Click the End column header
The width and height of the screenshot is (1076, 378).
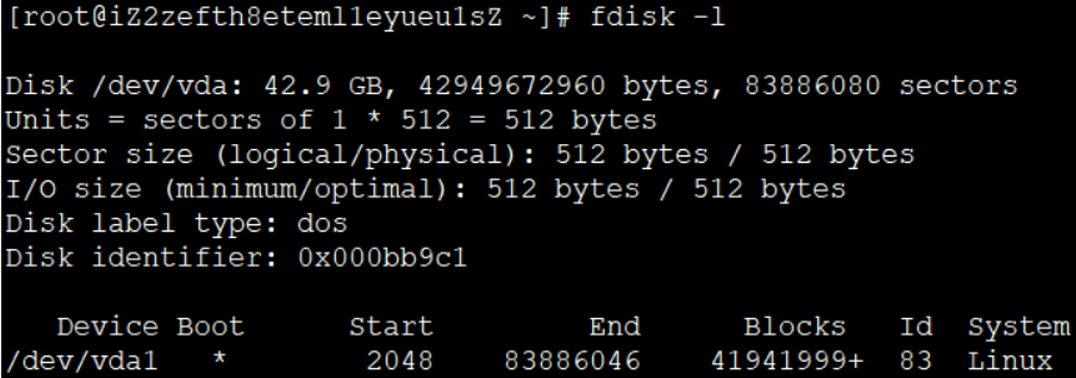pyautogui.click(x=614, y=327)
